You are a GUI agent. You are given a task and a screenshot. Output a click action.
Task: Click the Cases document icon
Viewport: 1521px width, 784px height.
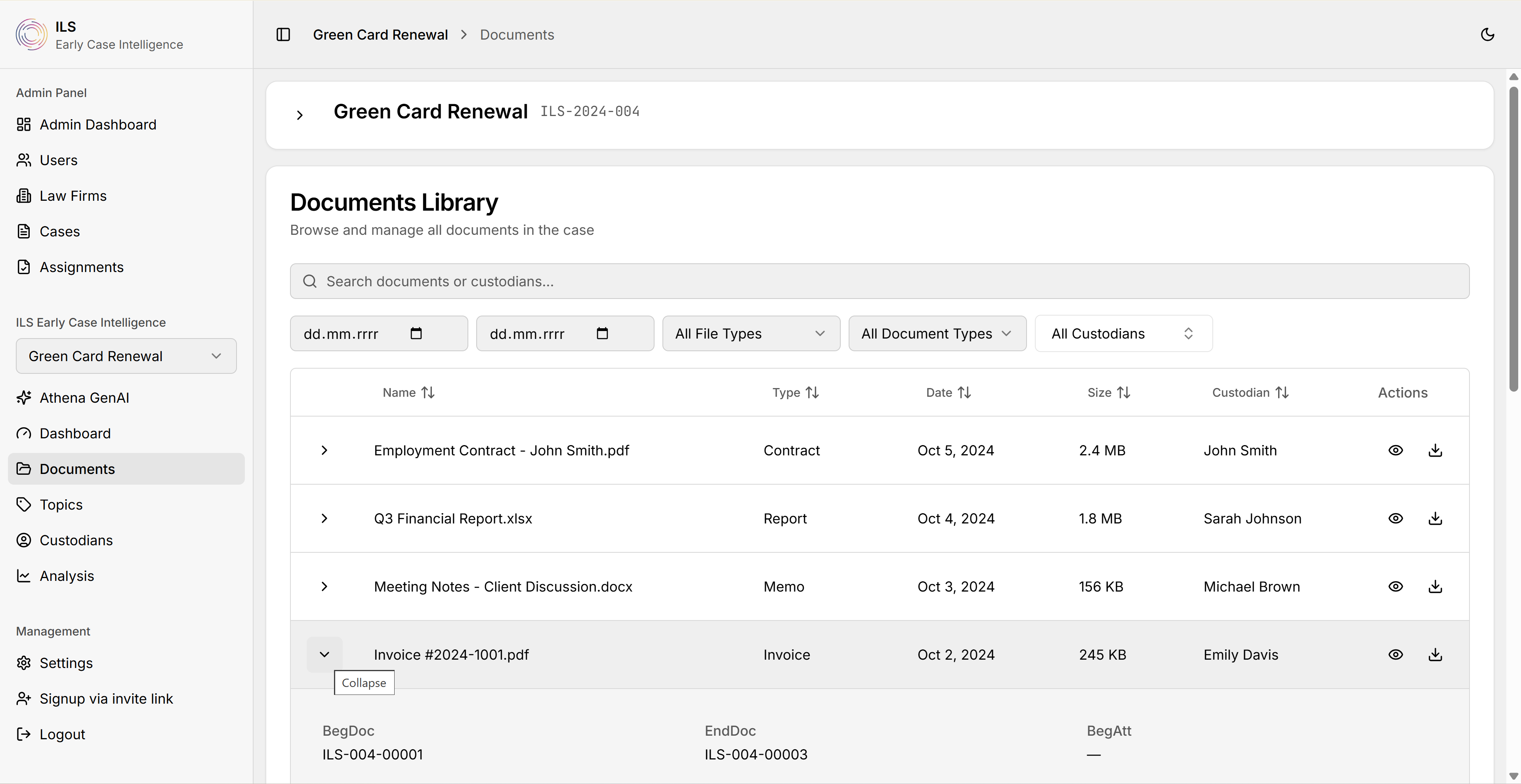point(24,231)
